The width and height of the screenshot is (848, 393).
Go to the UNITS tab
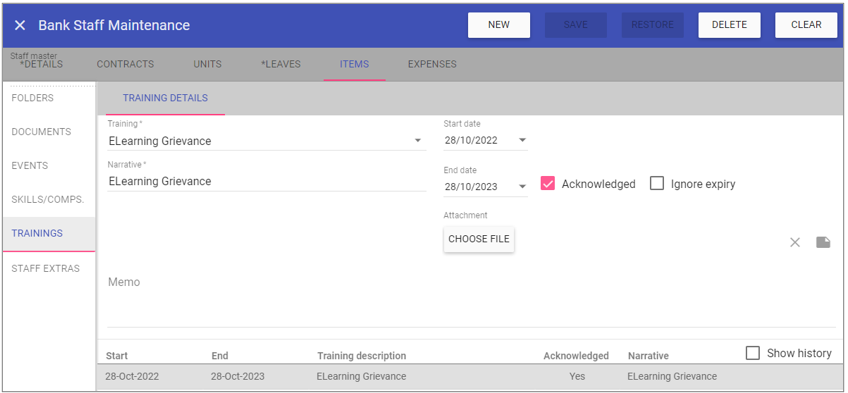tap(208, 64)
